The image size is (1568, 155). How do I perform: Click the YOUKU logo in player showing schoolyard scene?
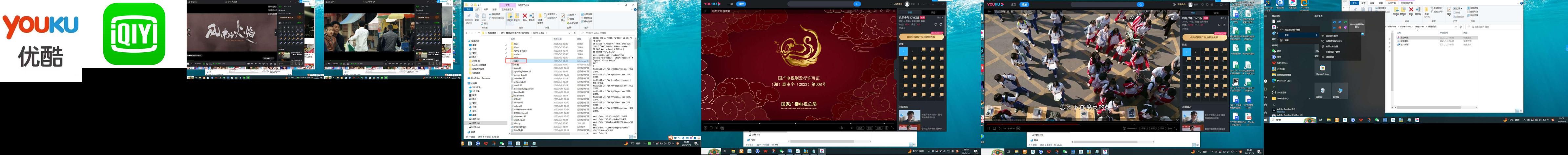(995, 4)
